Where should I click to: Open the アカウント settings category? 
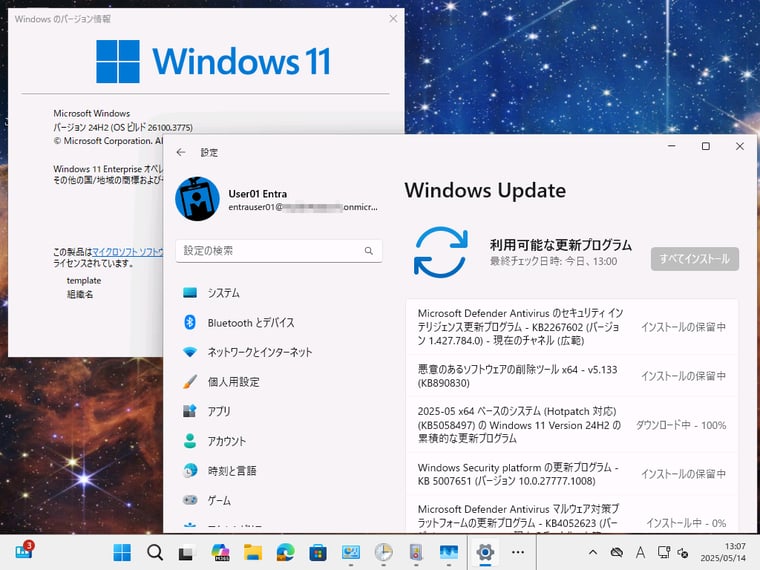pyautogui.click(x=279, y=441)
